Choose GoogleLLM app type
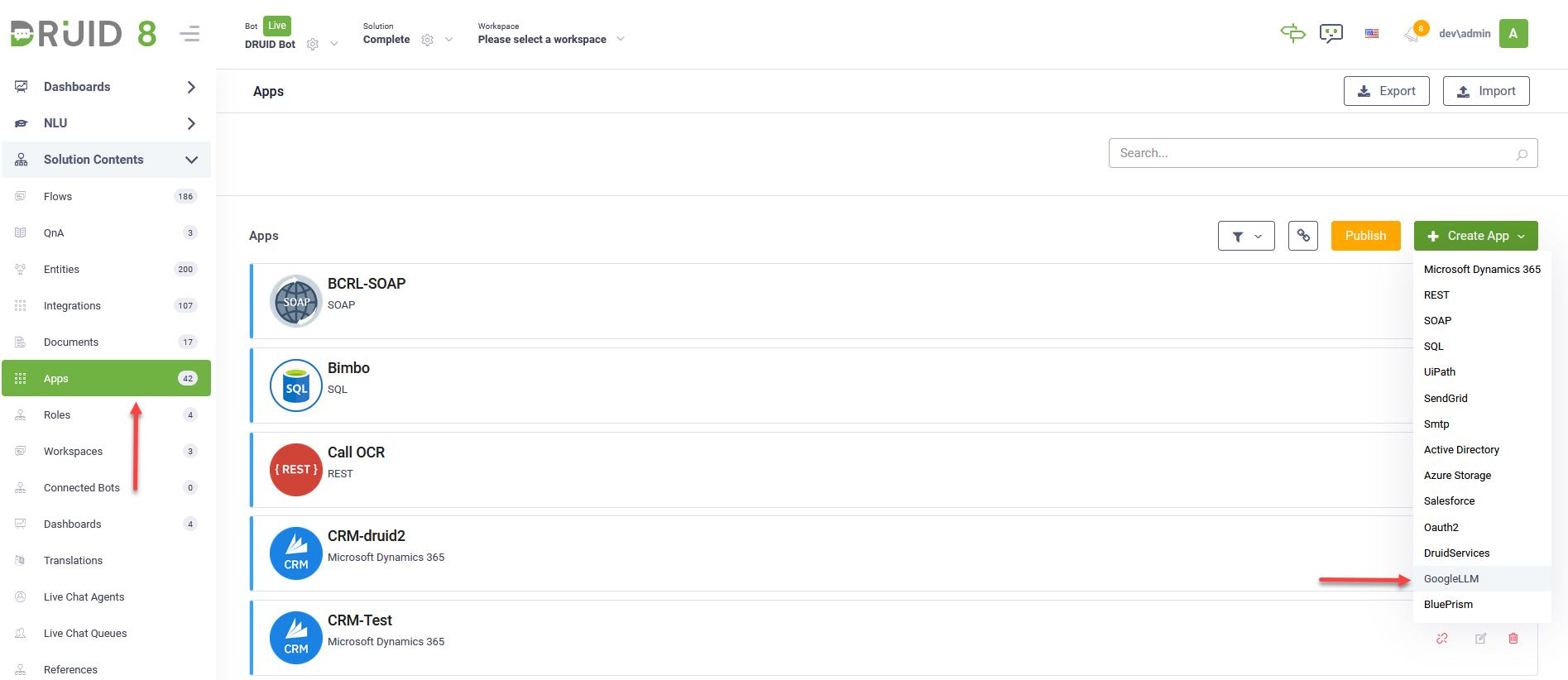This screenshot has width=1568, height=680. pos(1482,578)
